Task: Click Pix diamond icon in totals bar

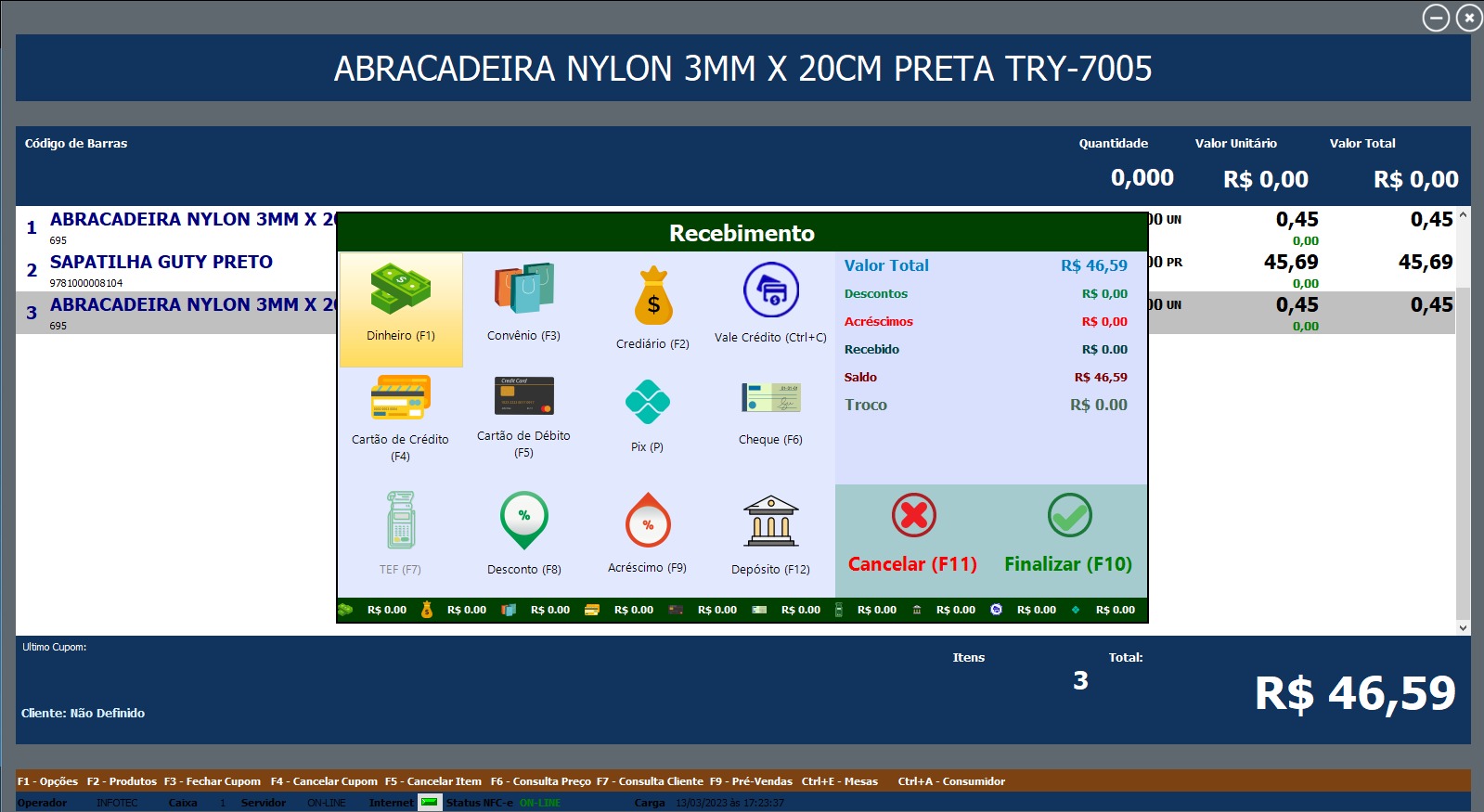Action: coord(1076,610)
